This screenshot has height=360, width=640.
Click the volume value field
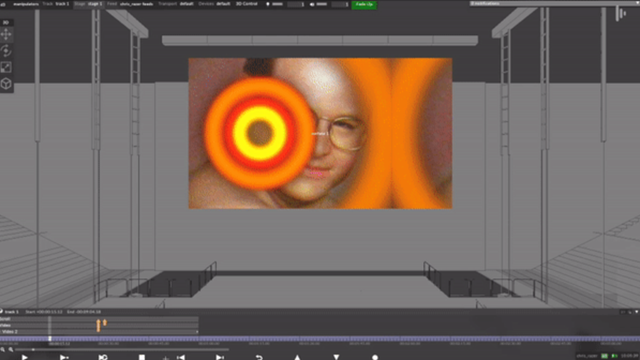tap(340, 4)
